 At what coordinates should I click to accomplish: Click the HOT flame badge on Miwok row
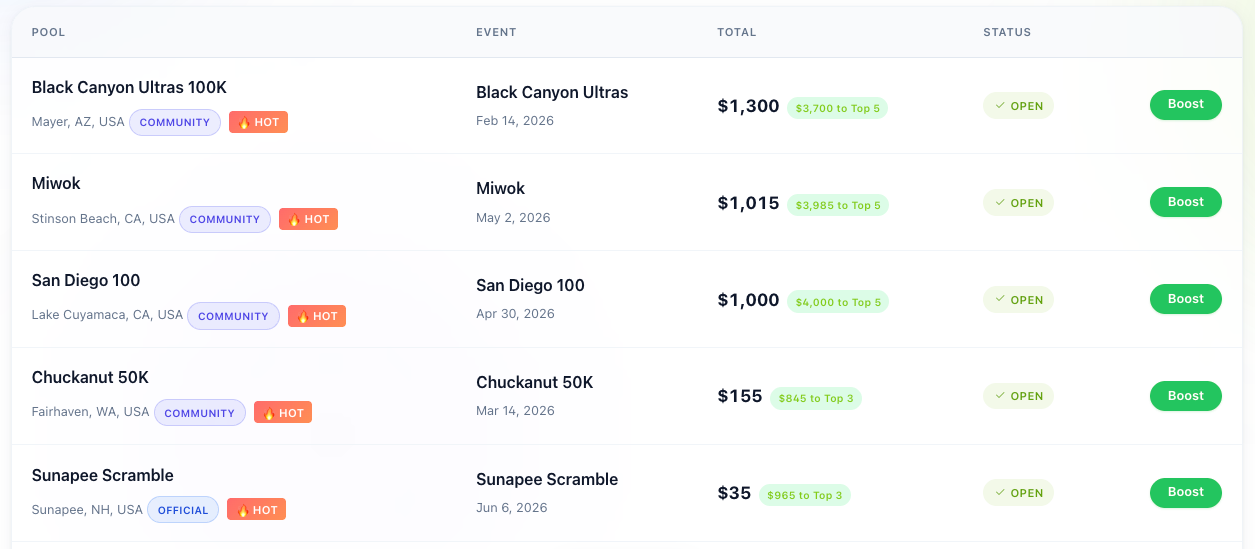pyautogui.click(x=308, y=219)
